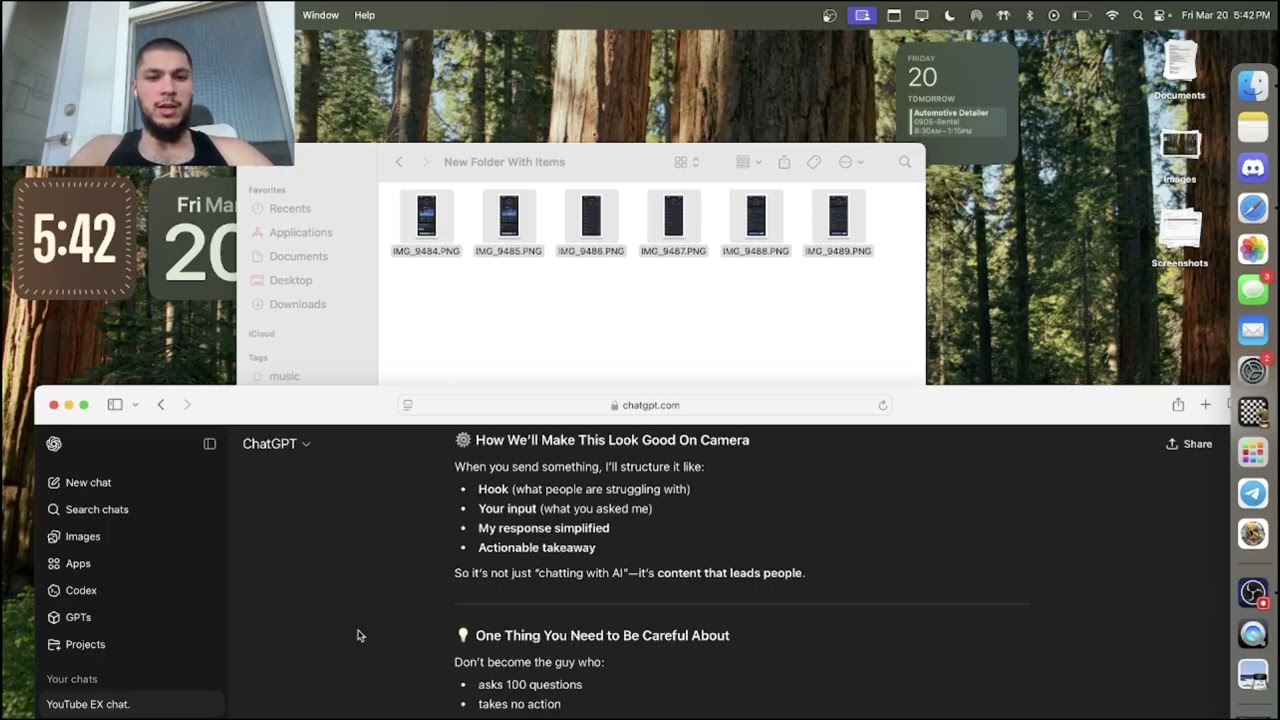Image resolution: width=1280 pixels, height=720 pixels.
Task: Open Documents stack on desktop
Action: pyautogui.click(x=1180, y=72)
